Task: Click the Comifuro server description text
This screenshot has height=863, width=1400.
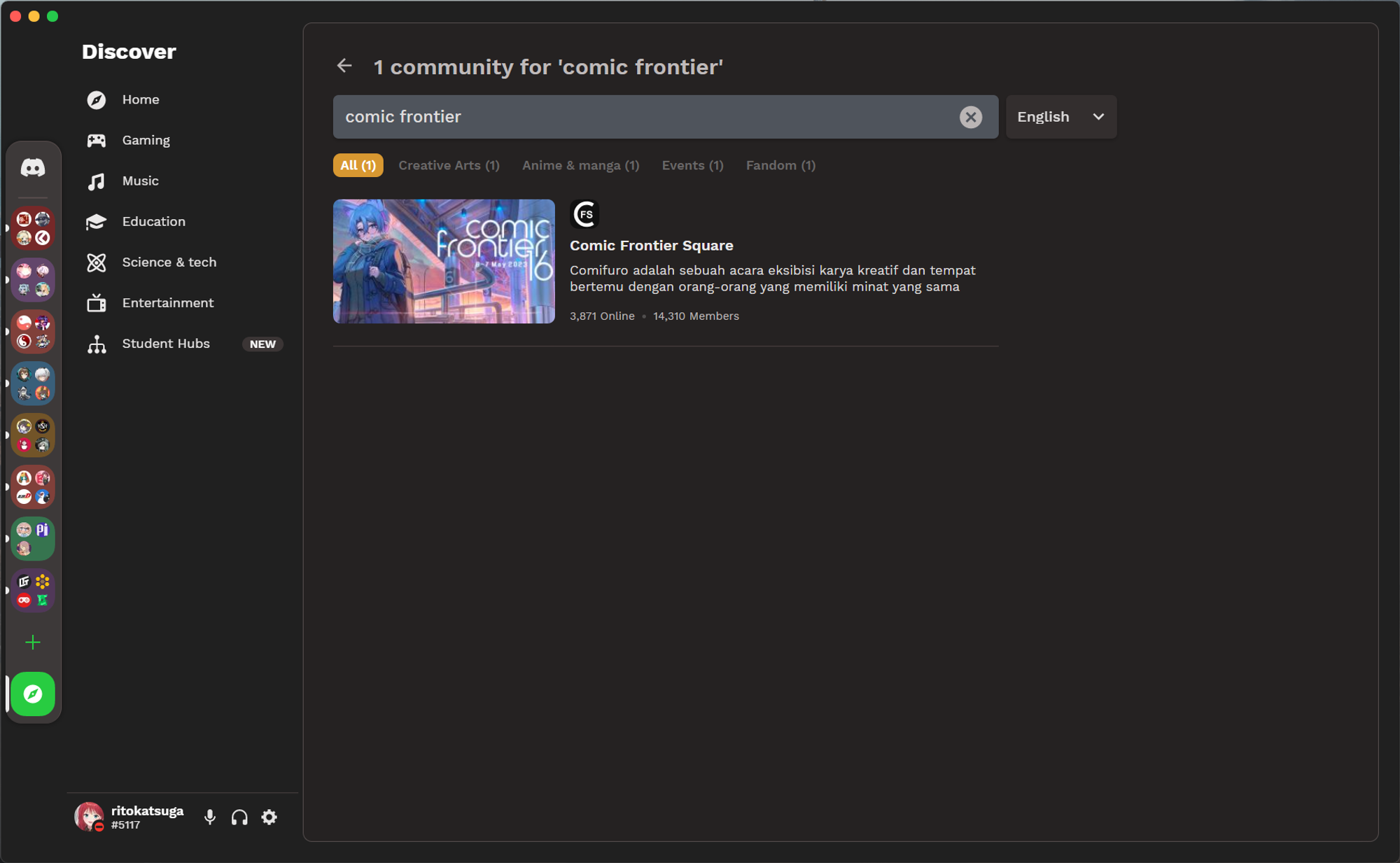Action: point(772,279)
